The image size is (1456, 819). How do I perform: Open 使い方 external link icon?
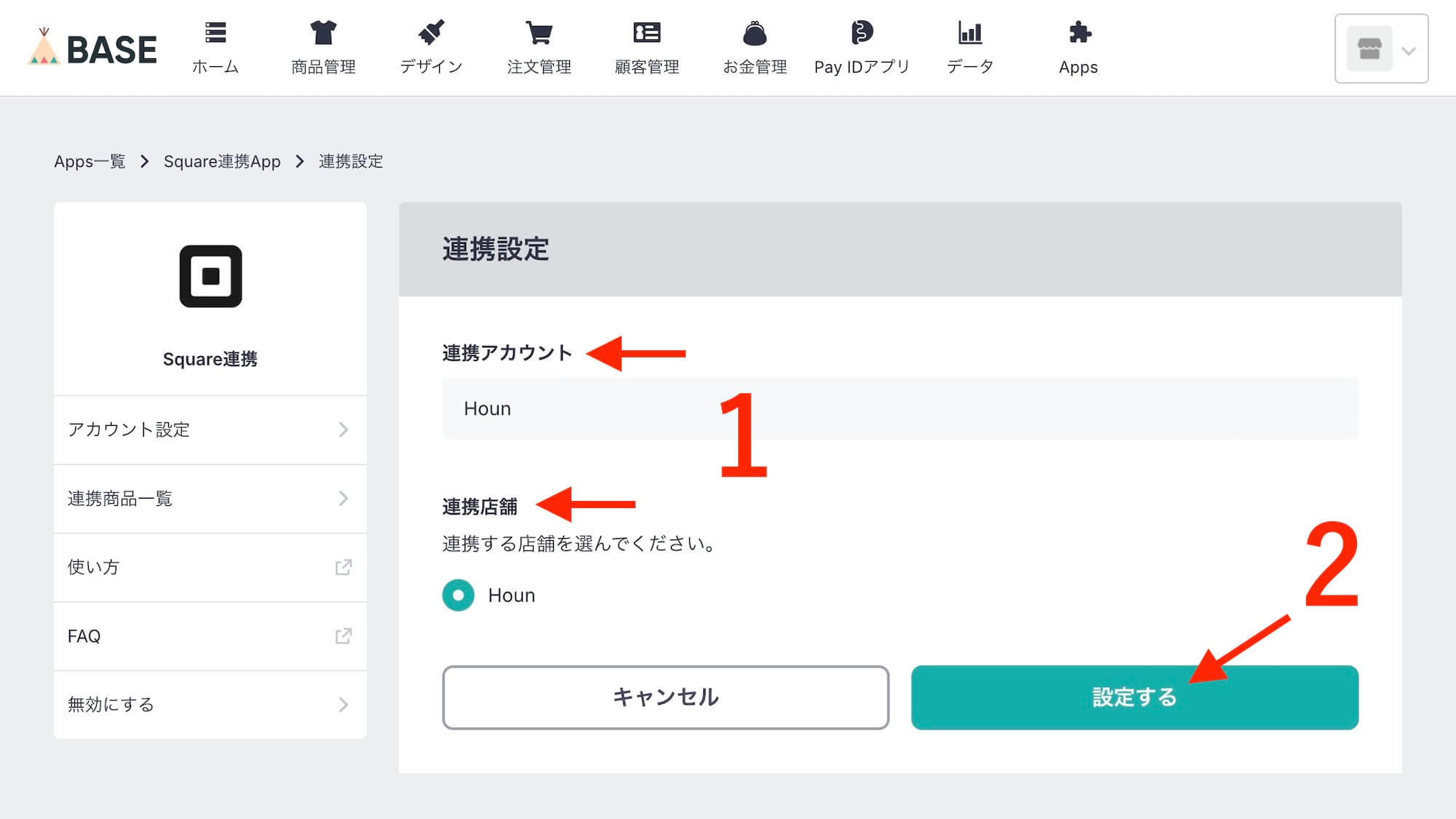click(344, 567)
